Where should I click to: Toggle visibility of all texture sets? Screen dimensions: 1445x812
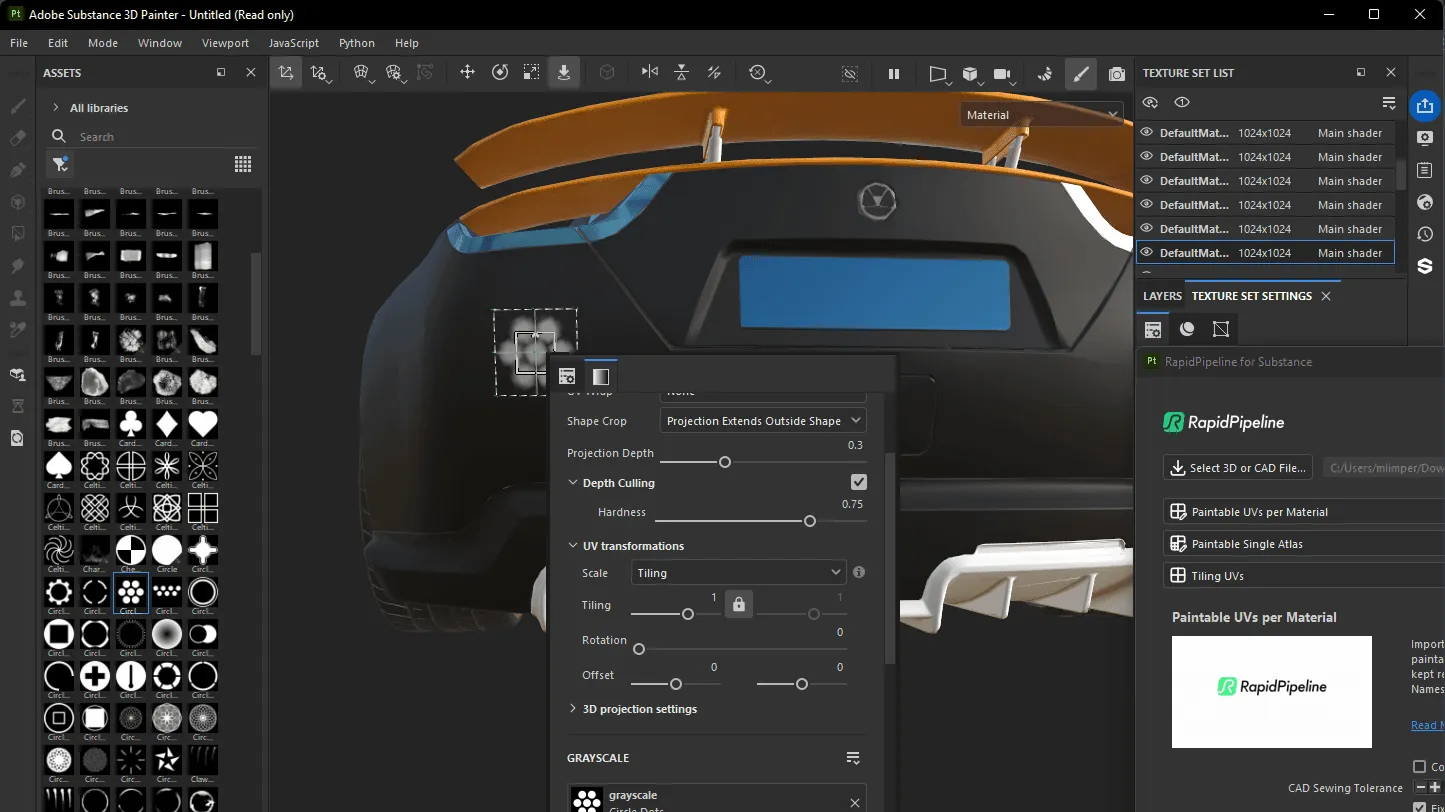(1151, 103)
